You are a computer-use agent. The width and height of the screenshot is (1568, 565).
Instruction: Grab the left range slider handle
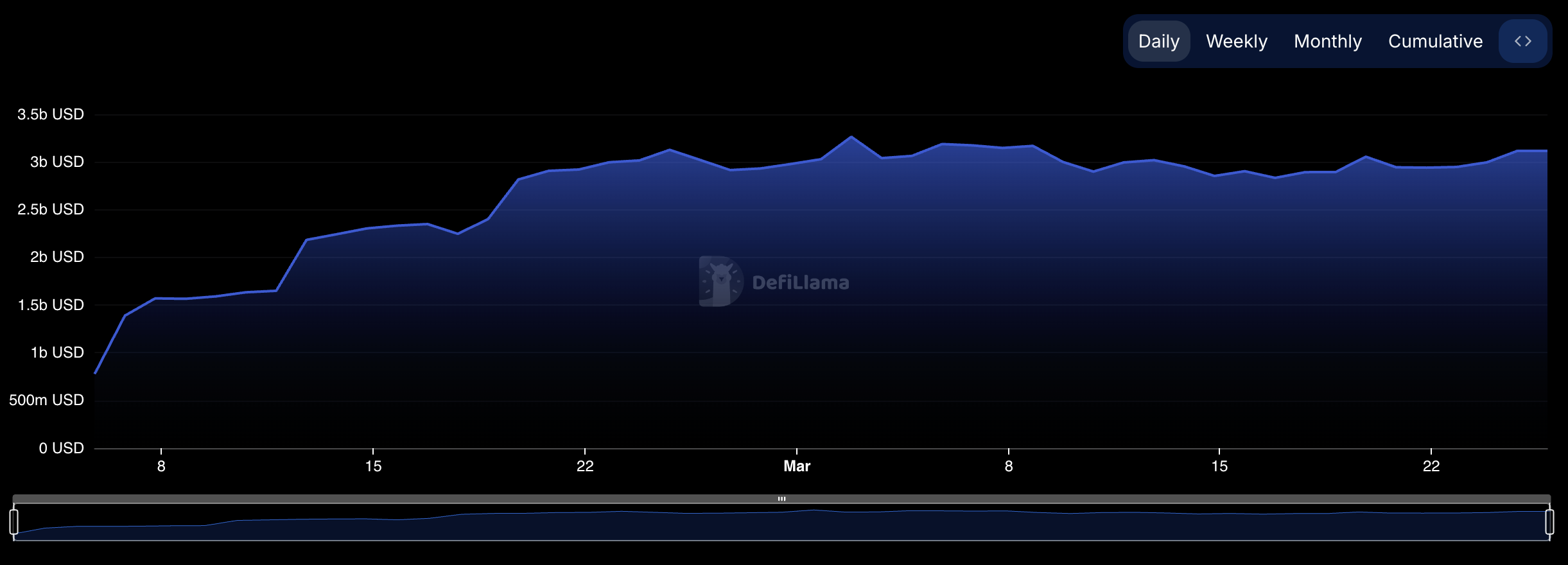tap(13, 521)
